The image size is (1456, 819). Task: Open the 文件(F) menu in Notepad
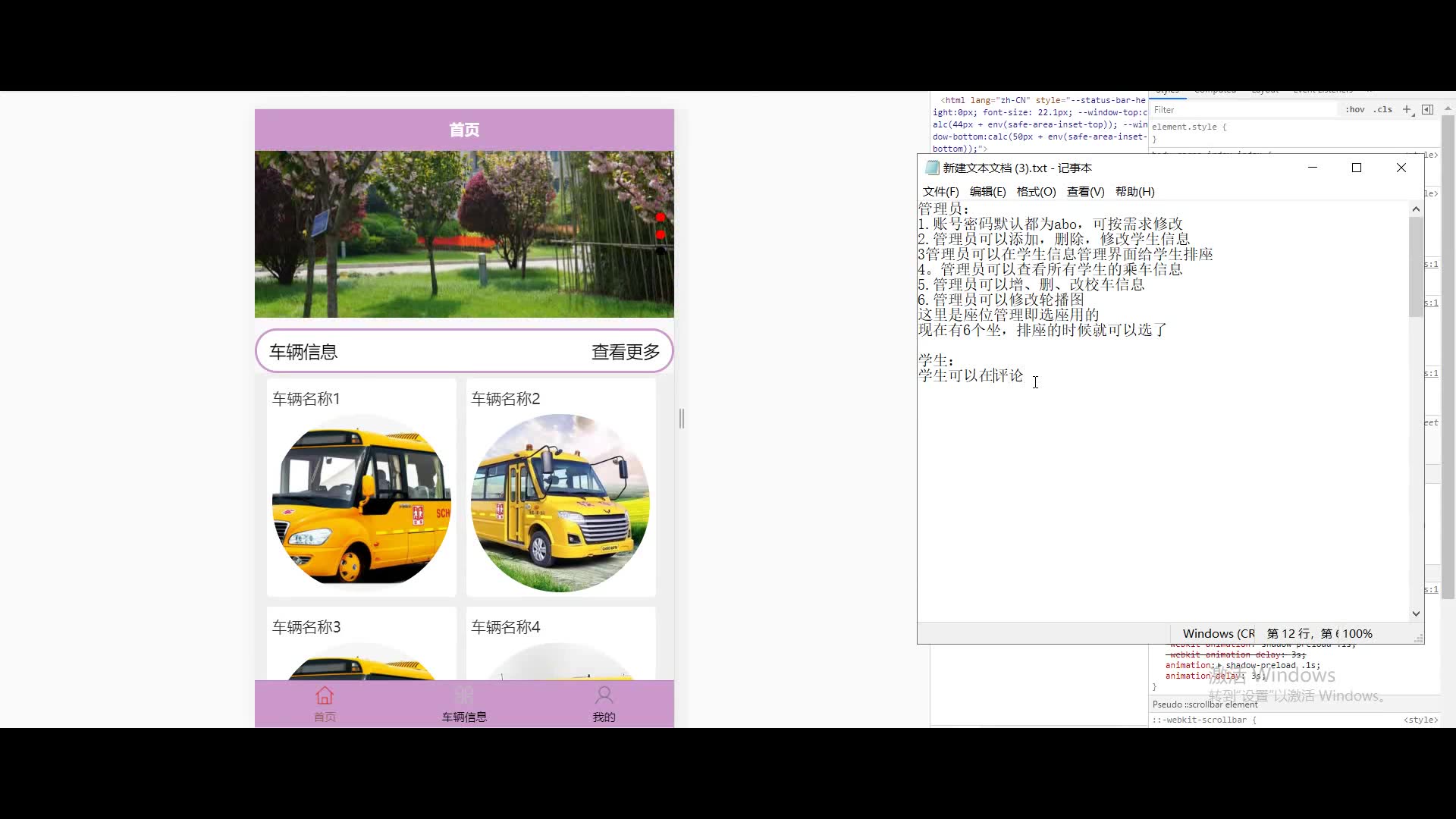(940, 192)
